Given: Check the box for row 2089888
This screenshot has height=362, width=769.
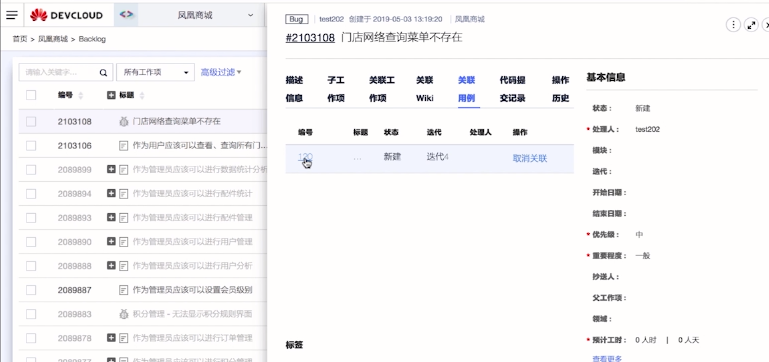Looking at the screenshot, I should click(x=31, y=265).
